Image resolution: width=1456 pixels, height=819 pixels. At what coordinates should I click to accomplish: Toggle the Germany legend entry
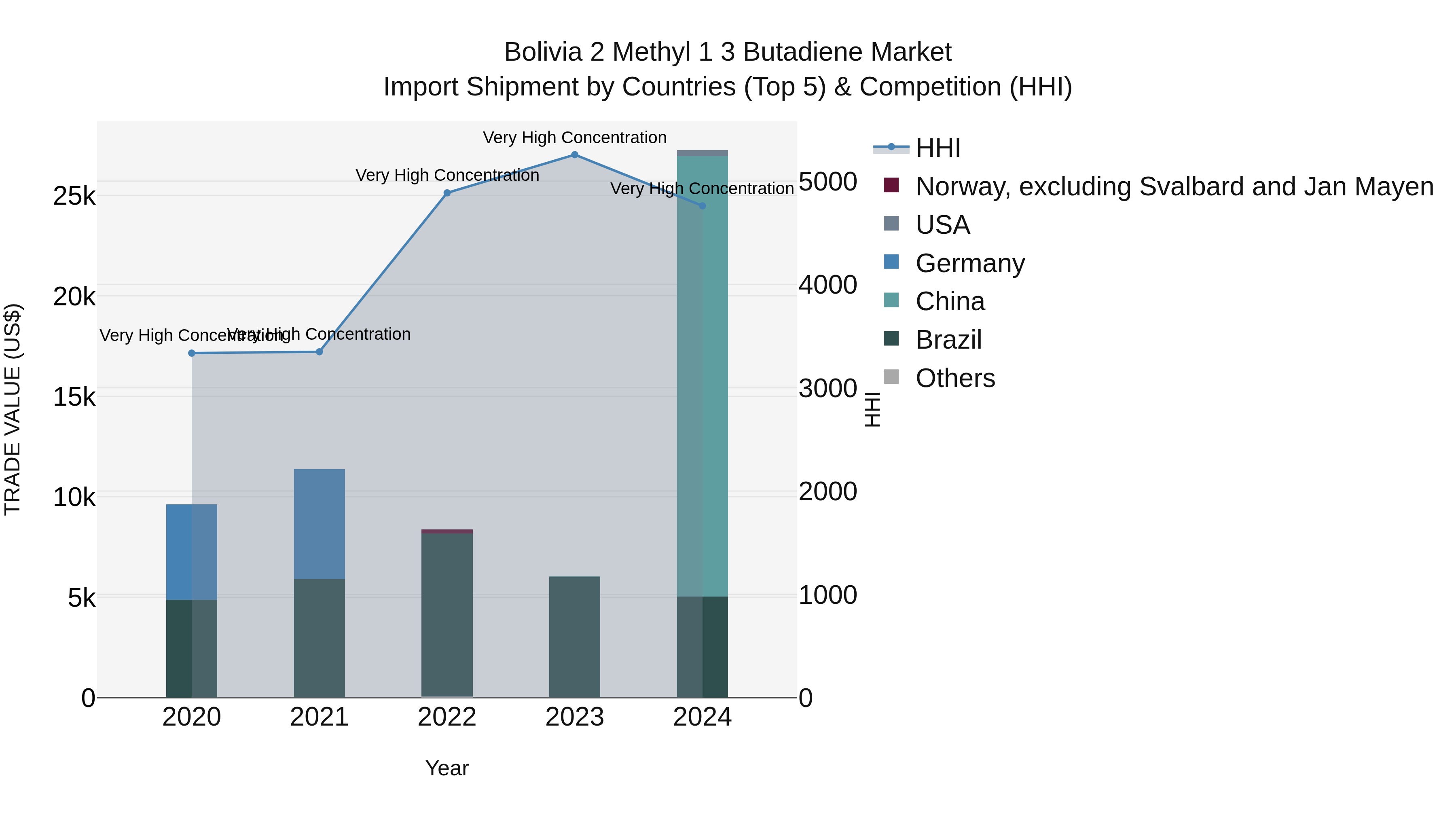pos(954,263)
